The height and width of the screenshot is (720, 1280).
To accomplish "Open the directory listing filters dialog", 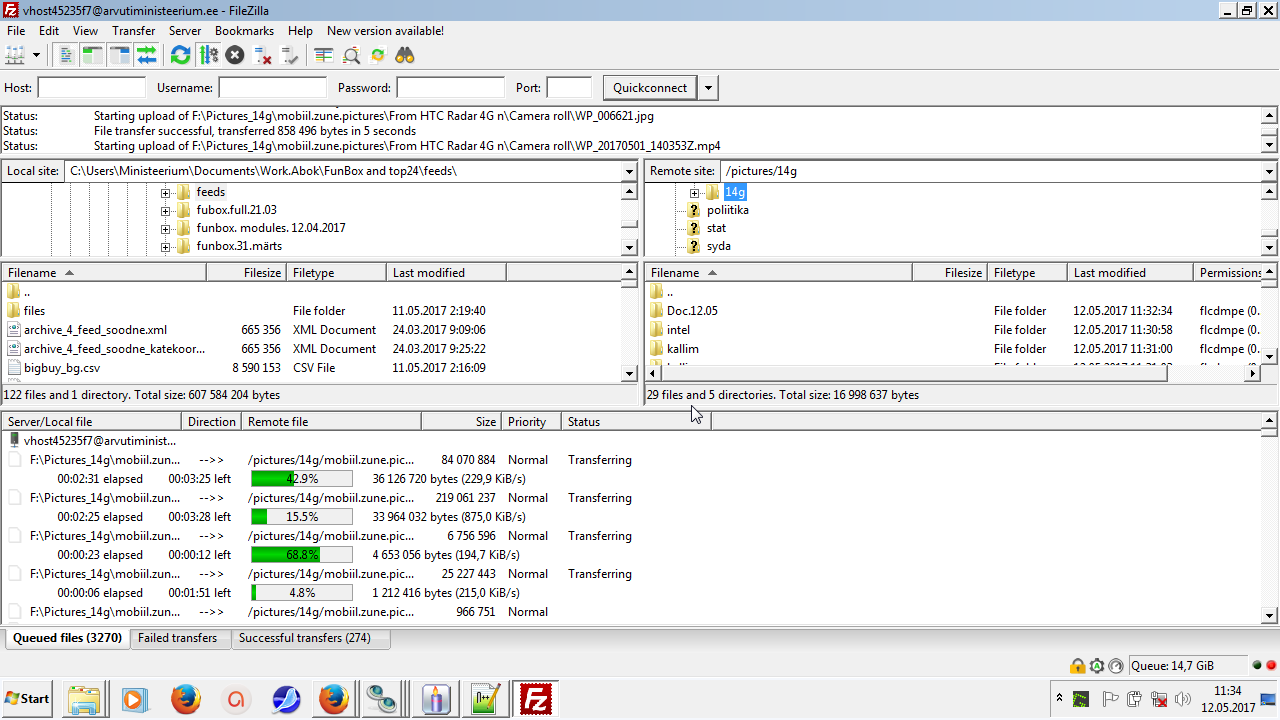I will [x=323, y=55].
